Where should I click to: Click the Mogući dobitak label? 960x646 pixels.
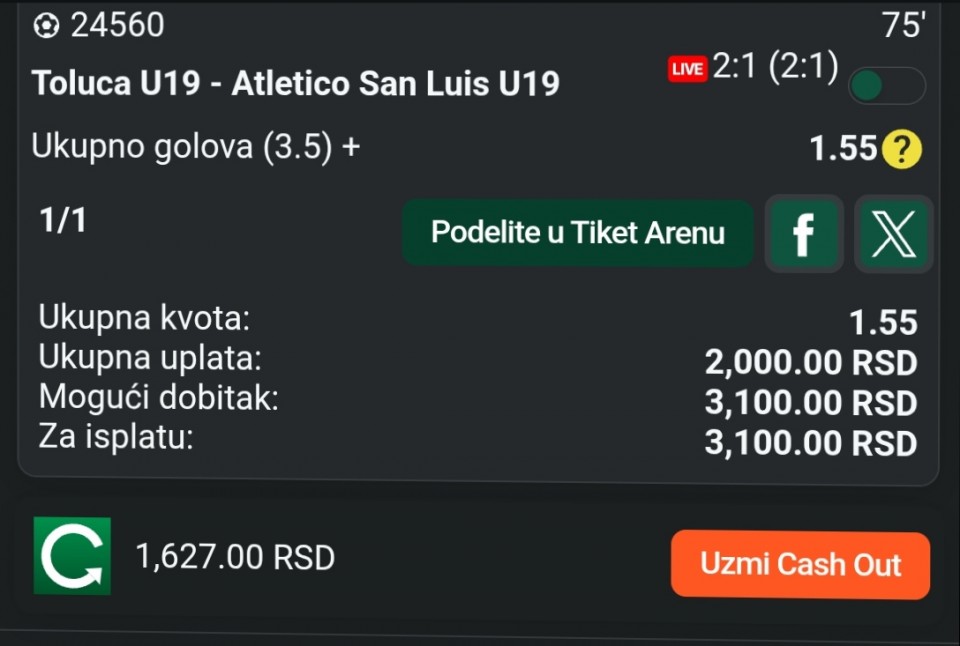(158, 397)
